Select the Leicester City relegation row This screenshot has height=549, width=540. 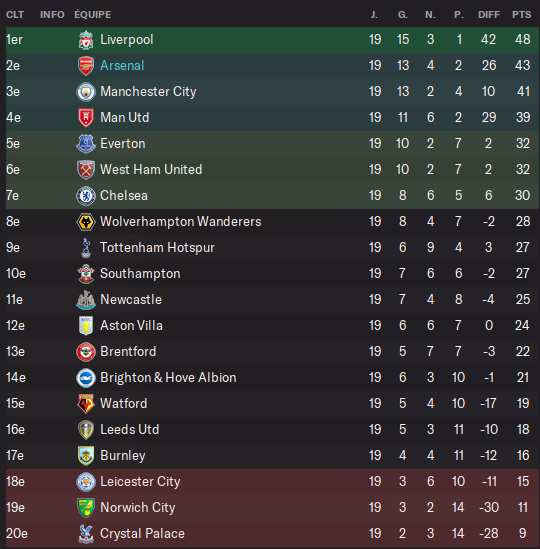point(272,481)
